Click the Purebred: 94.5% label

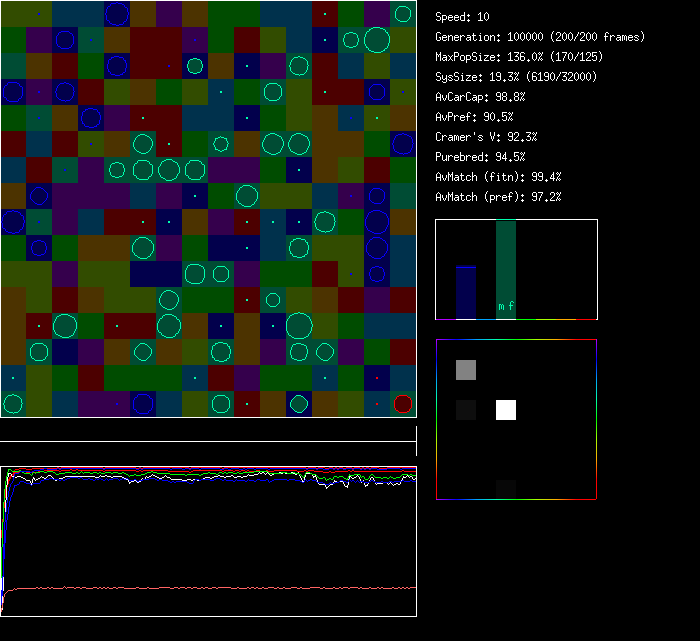480,157
